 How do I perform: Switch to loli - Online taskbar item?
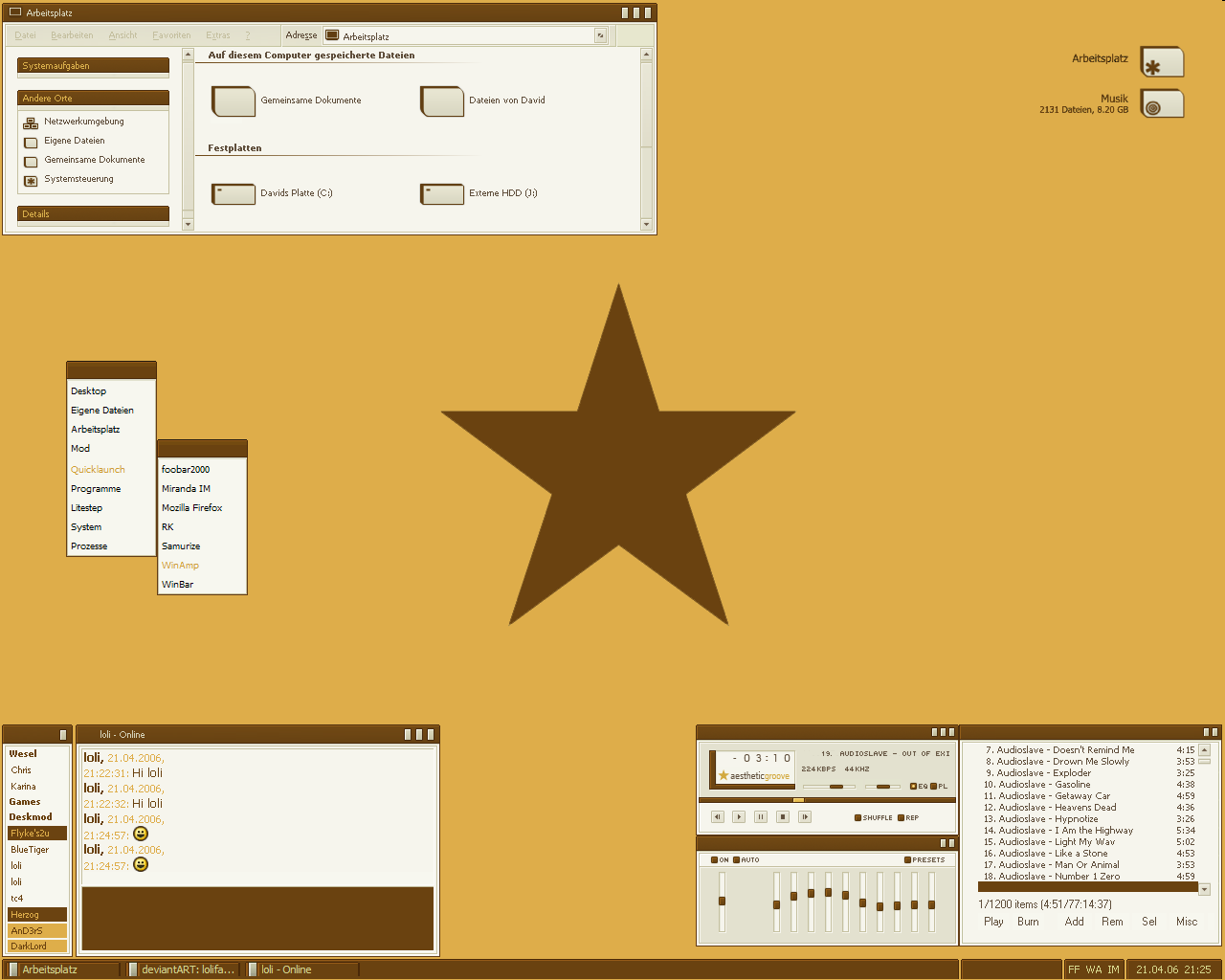pos(301,969)
